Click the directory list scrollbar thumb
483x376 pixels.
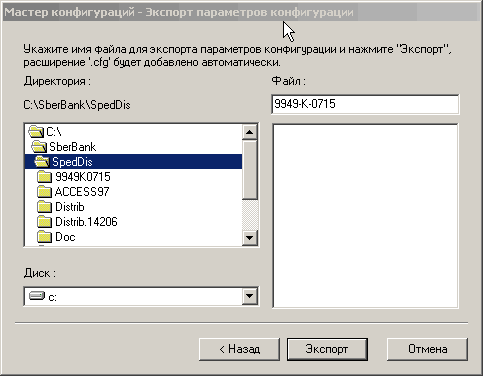(250, 170)
